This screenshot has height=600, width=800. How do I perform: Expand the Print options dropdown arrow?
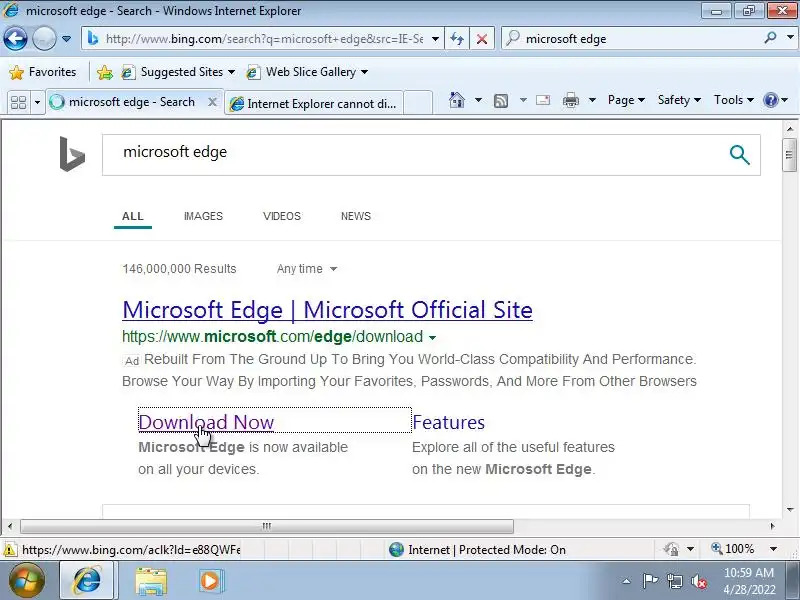pos(592,100)
